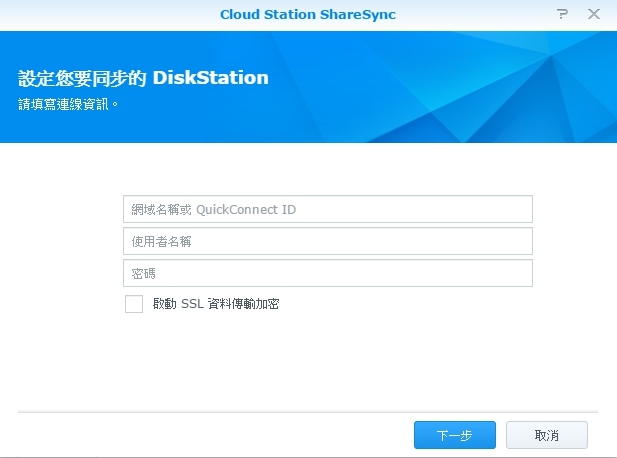Focus the 網域名稱或 QuickConnect ID field
This screenshot has width=617, height=458.
click(327, 209)
